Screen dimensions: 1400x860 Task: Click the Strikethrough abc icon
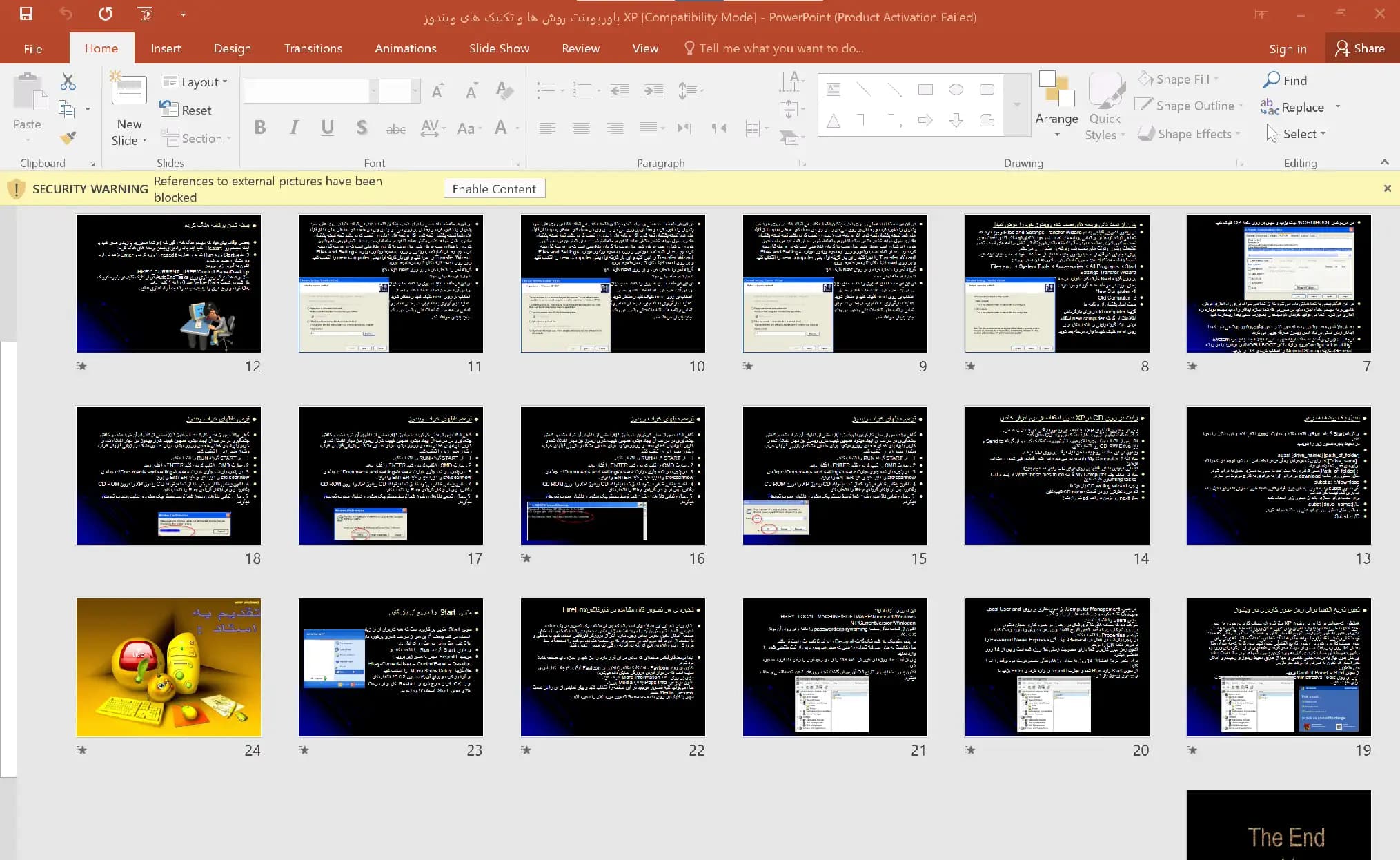395,128
